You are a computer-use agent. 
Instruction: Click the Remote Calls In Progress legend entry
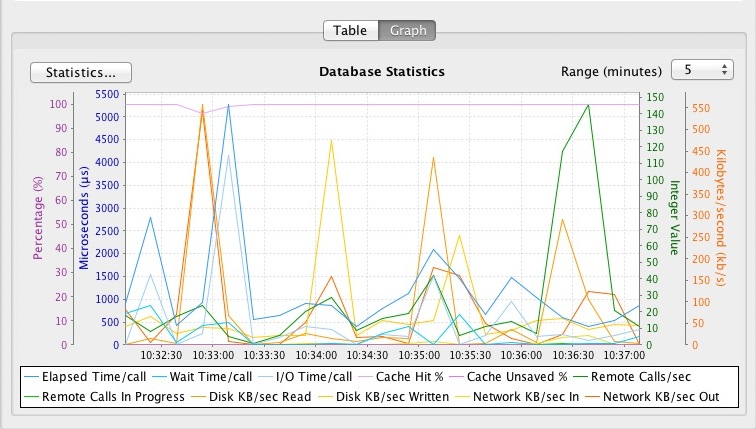tap(104, 397)
